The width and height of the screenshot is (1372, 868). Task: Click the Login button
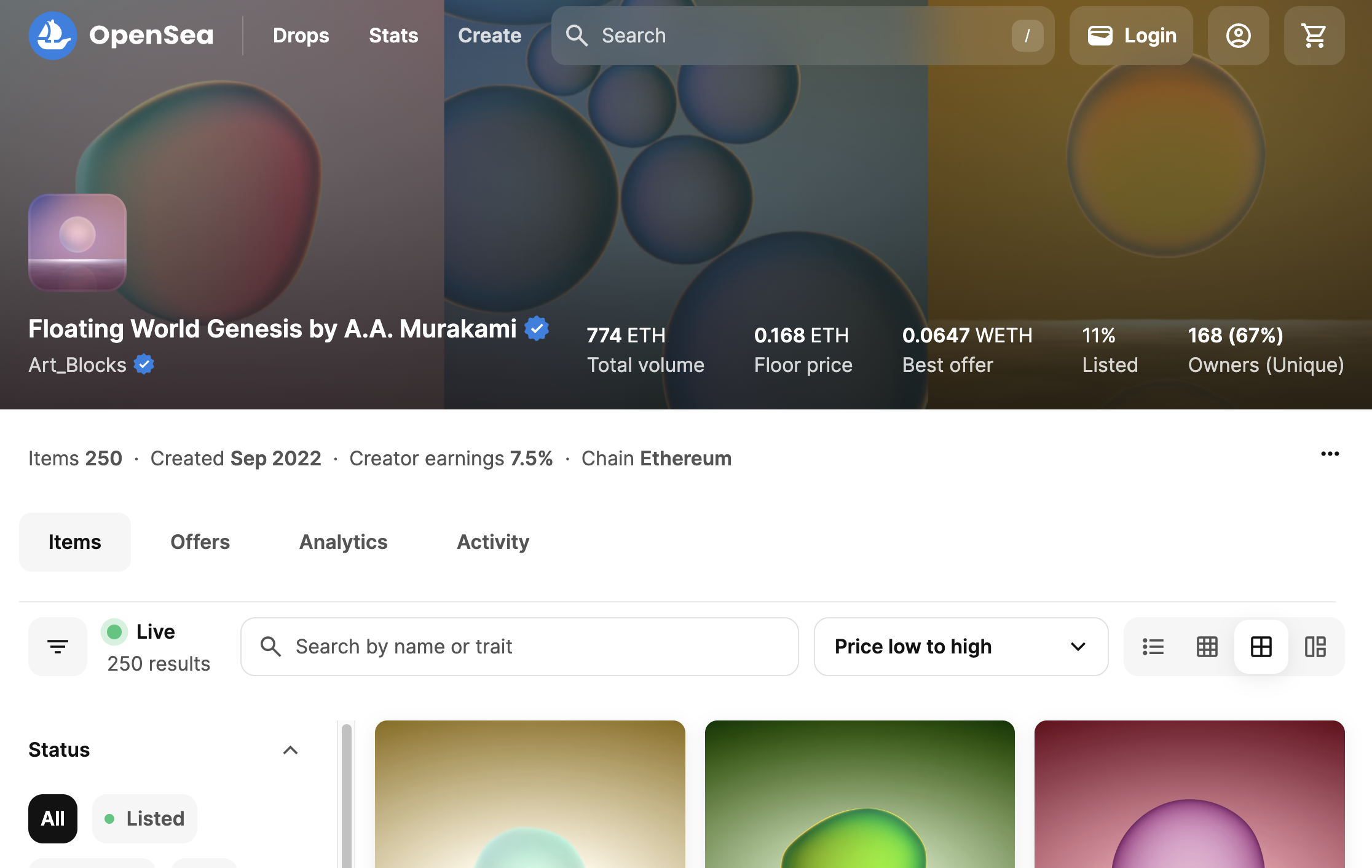pyautogui.click(x=1131, y=36)
